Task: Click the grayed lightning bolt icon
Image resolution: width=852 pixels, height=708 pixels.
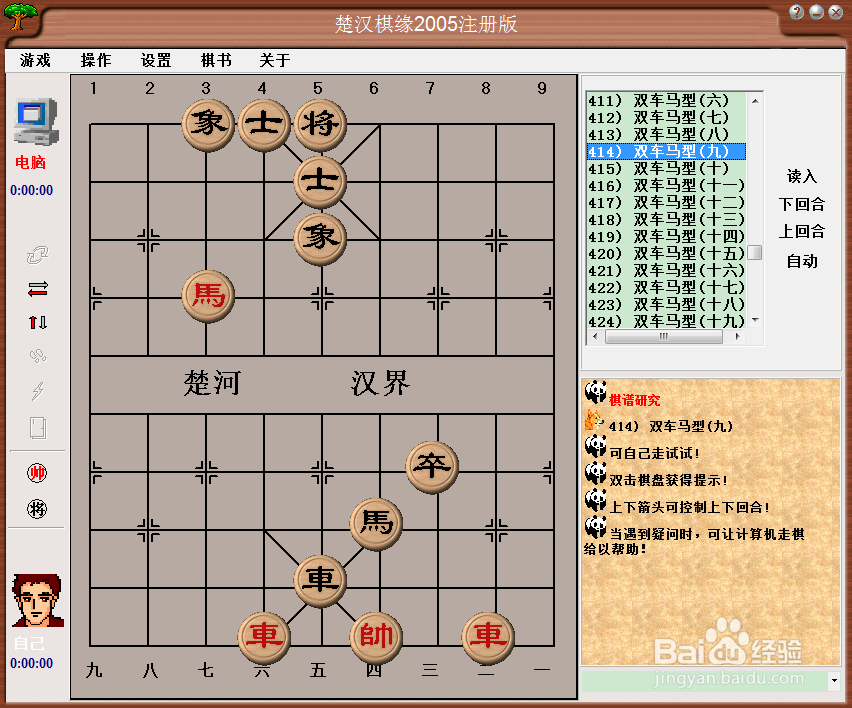Action: (x=37, y=390)
